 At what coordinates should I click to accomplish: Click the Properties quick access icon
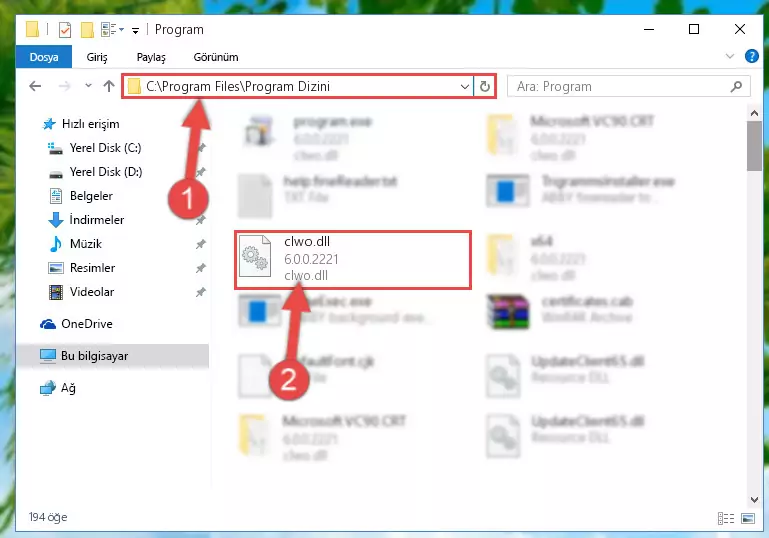click(65, 30)
